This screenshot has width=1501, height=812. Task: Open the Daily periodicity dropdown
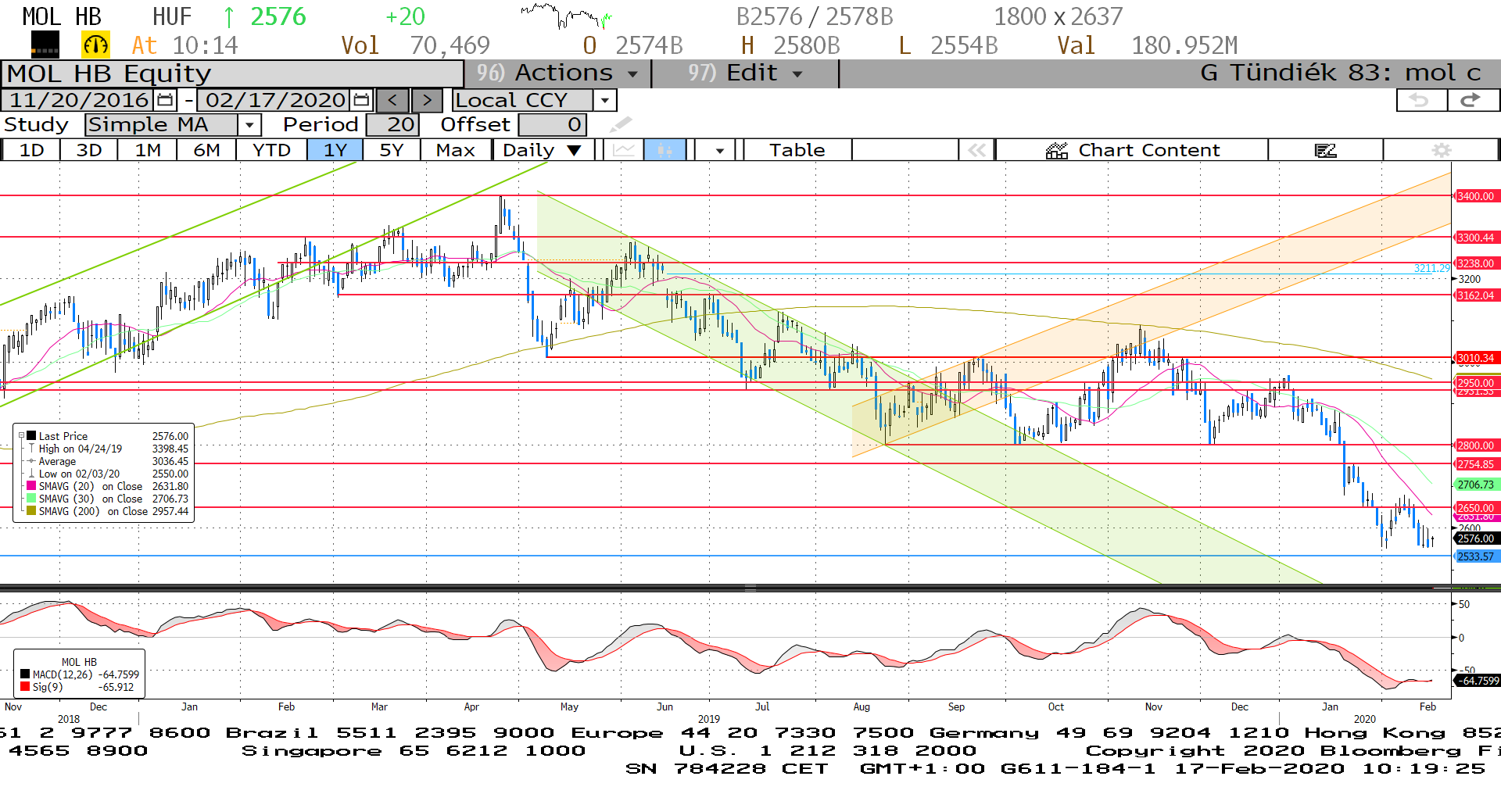click(543, 150)
